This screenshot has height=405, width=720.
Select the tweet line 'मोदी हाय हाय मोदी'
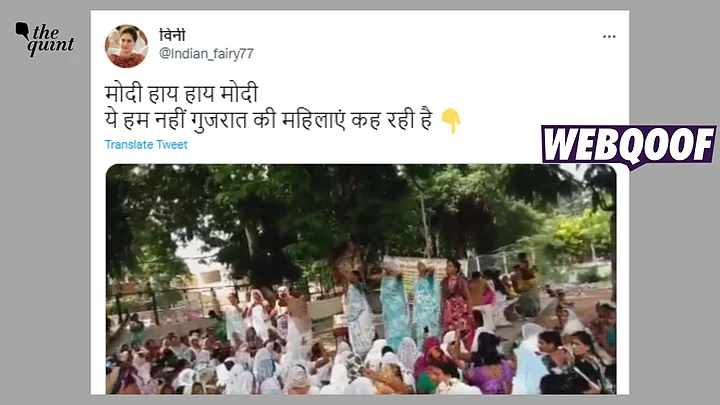tap(181, 94)
